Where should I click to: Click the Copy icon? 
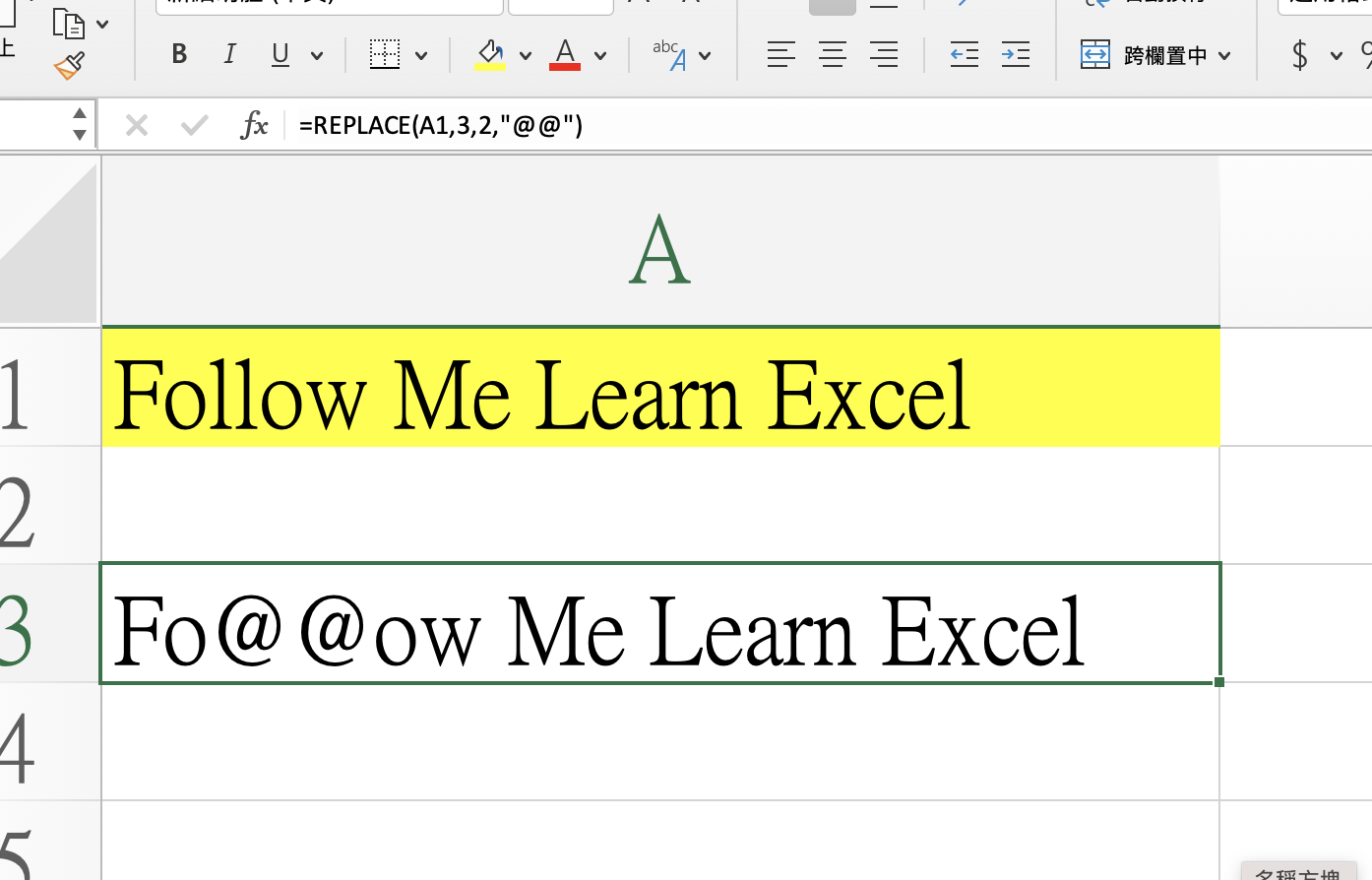tap(68, 23)
